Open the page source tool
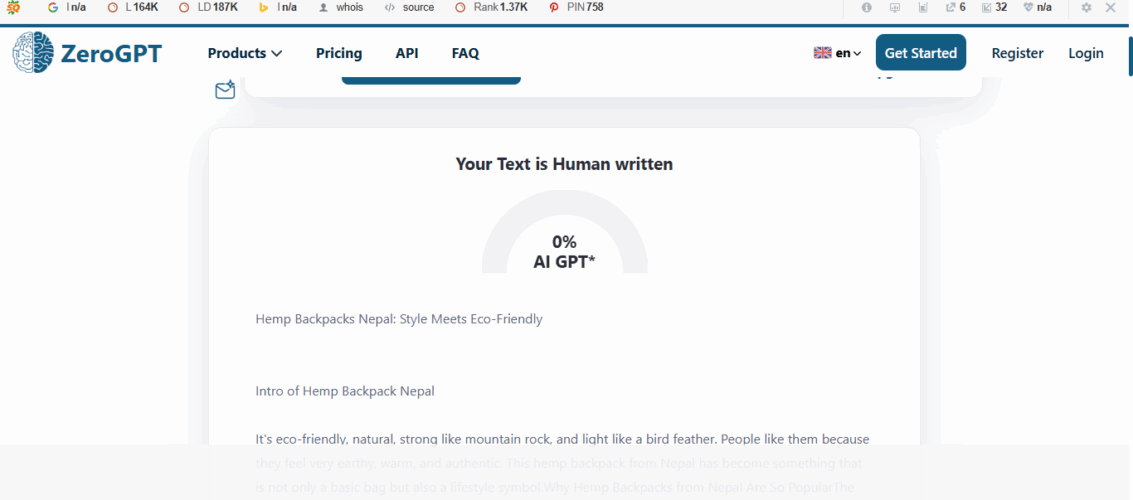 [x=409, y=8]
